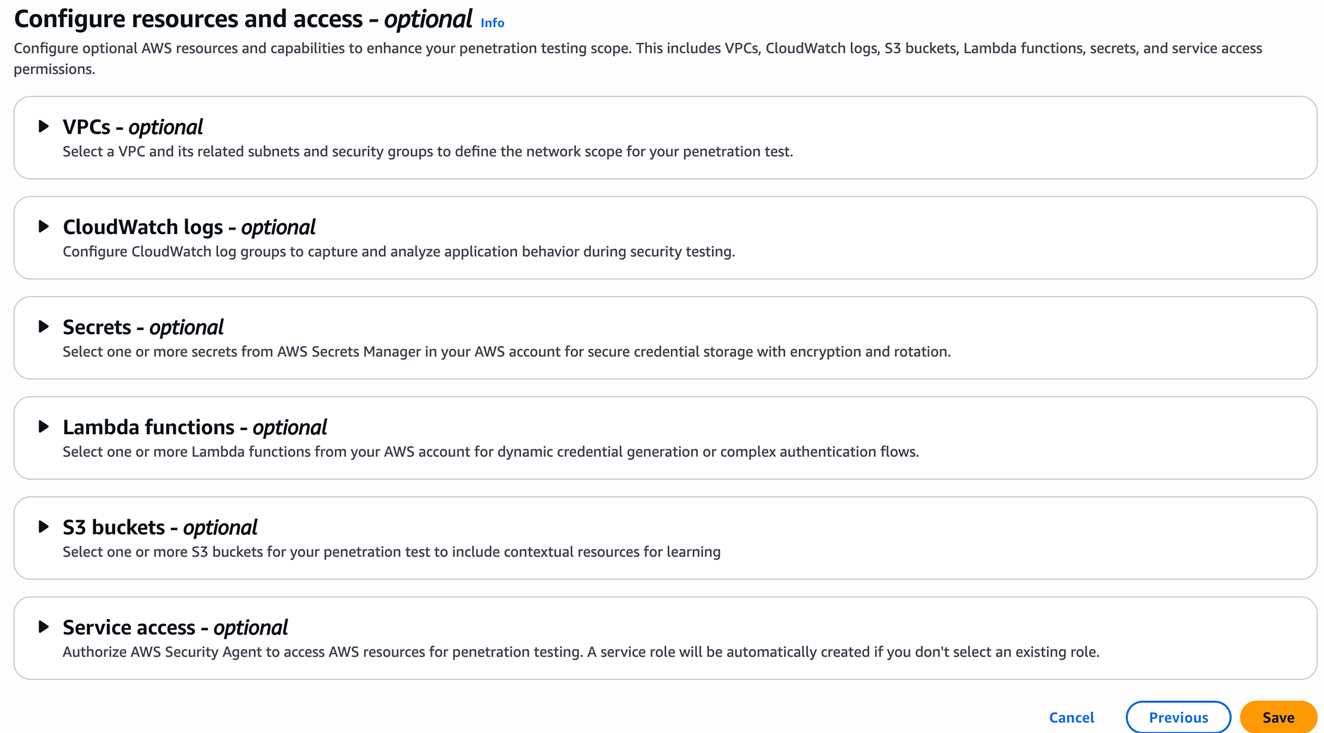Screen dimensions: 1324x733
Task: Go back with the Previous button
Action: click(1178, 717)
